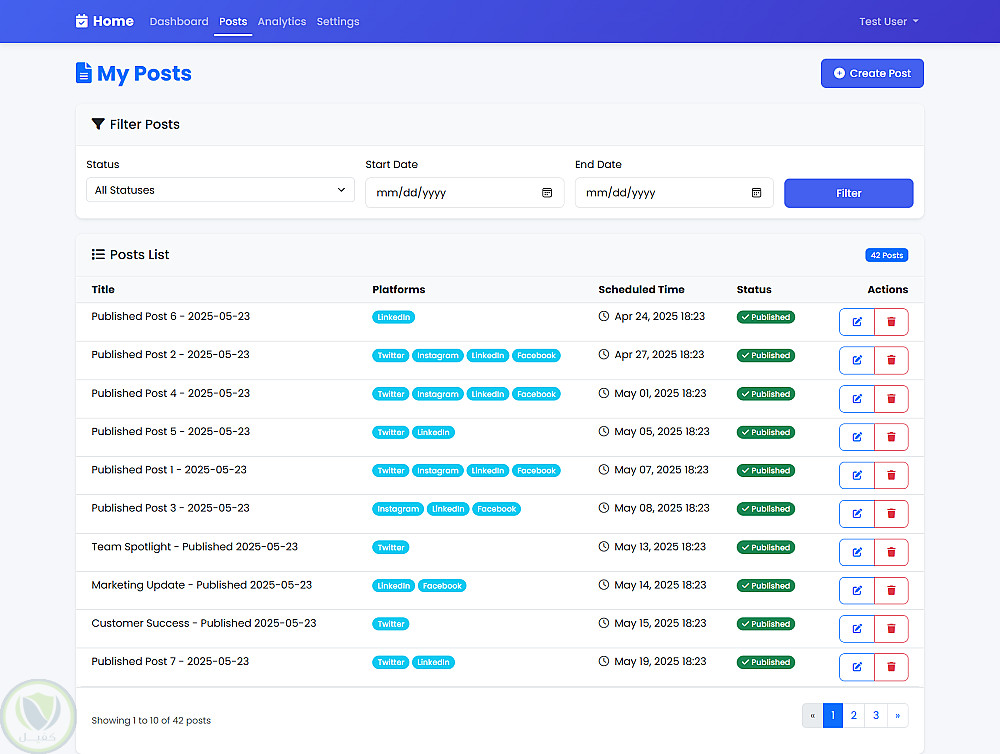Delete Published Post 2 with trash icon
Screen dimensions: 1000x754
click(x=891, y=360)
